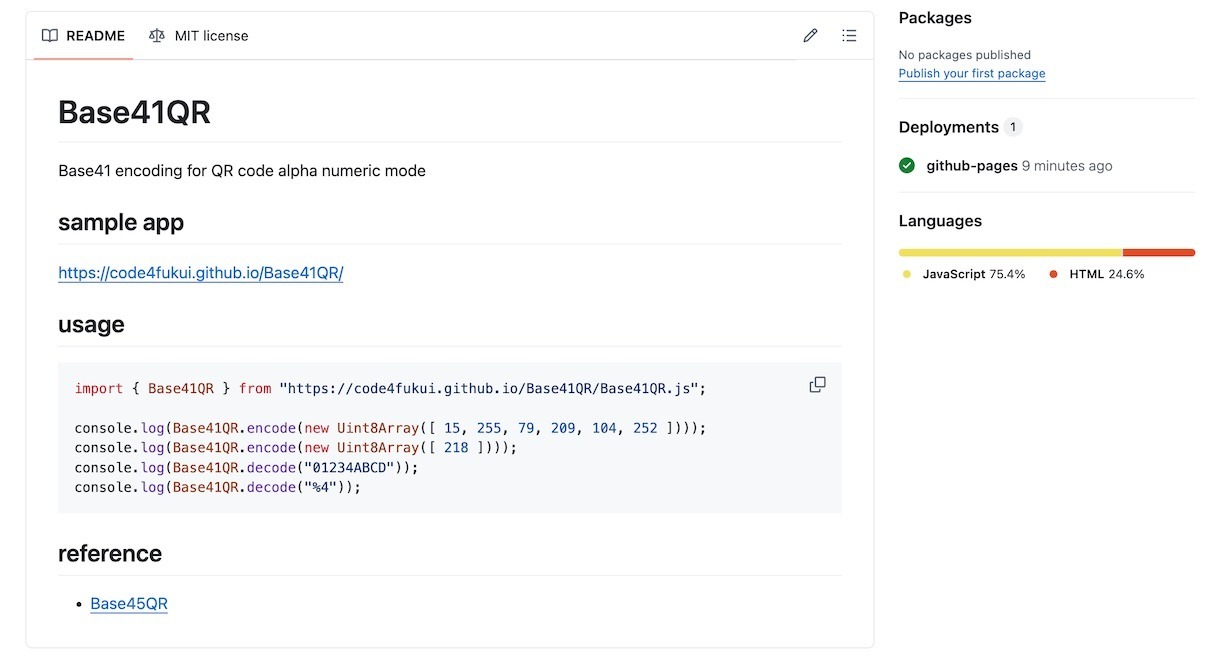Viewport: 1220px width, 666px height.
Task: Select the HTML 24.6% language label
Action: coord(1106,274)
